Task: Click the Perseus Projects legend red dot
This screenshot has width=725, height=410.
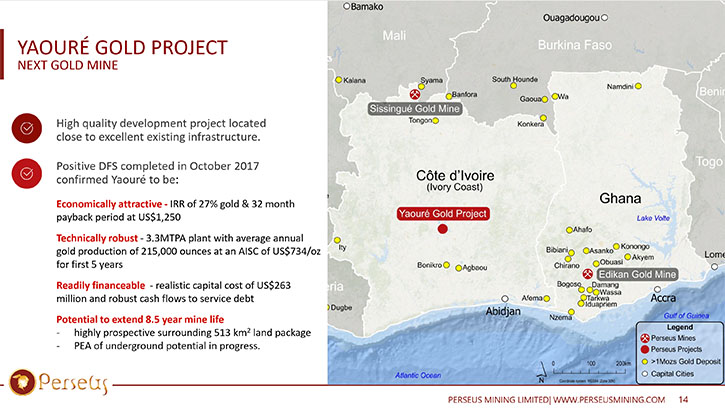Action: click(x=645, y=349)
